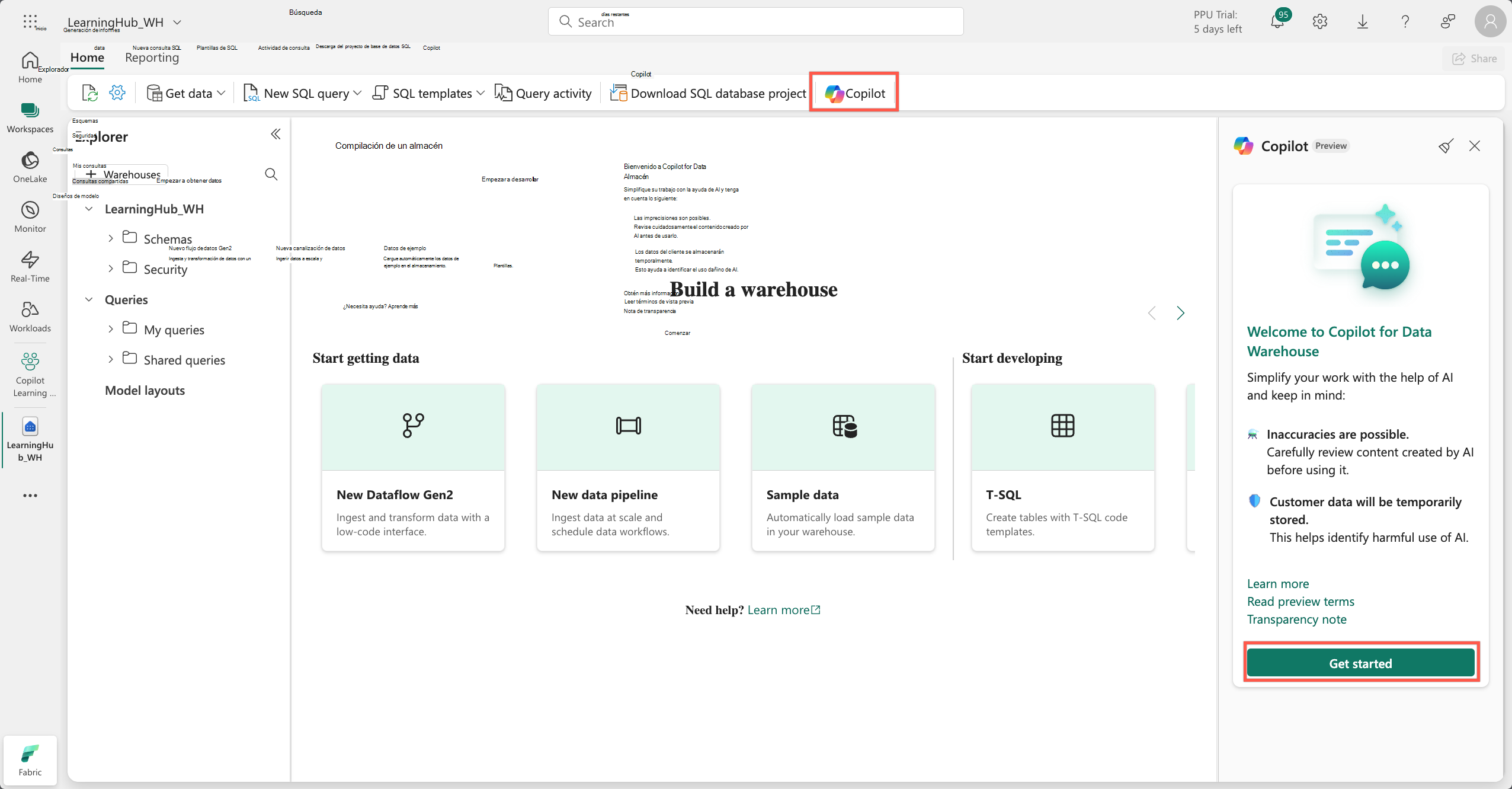Open the app launcher waffle icon
Image resolution: width=1512 pixels, height=789 pixels.
coord(30,22)
